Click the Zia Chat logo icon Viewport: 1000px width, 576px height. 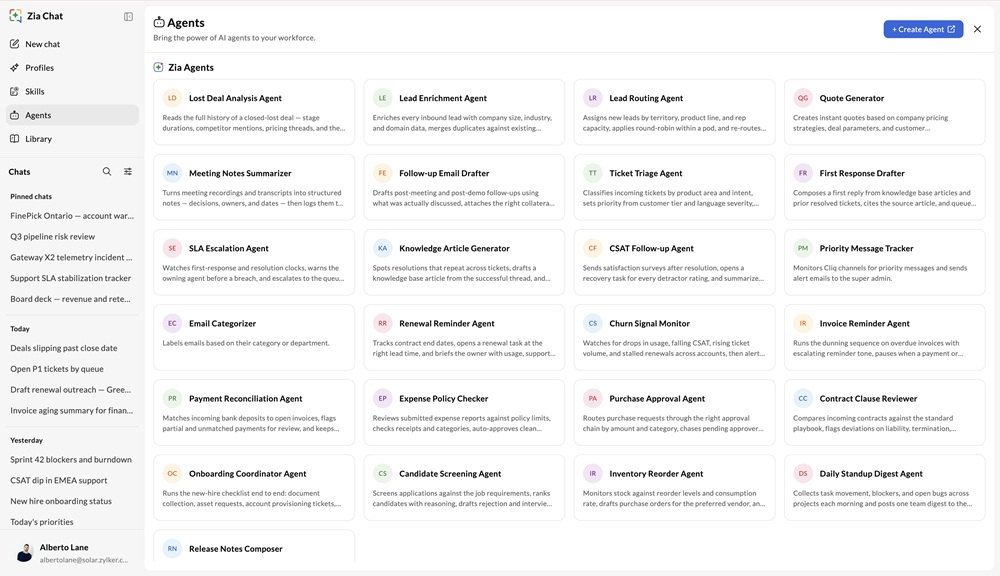[15, 16]
